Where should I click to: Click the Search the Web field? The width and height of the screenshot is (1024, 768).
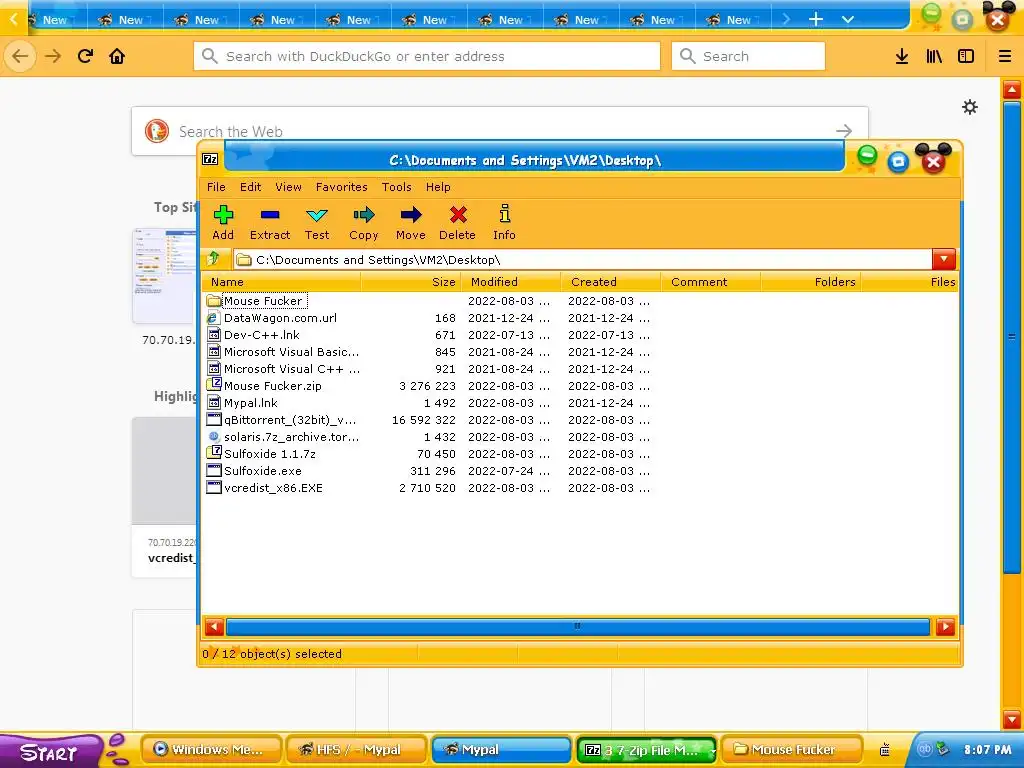coord(500,131)
